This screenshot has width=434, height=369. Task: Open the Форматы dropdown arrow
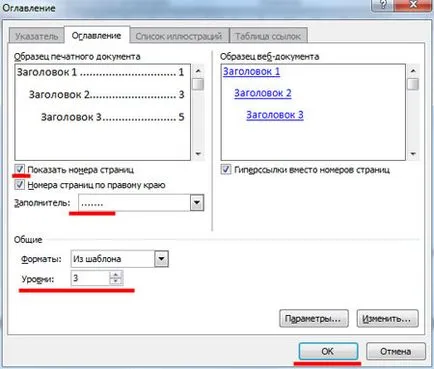161,259
